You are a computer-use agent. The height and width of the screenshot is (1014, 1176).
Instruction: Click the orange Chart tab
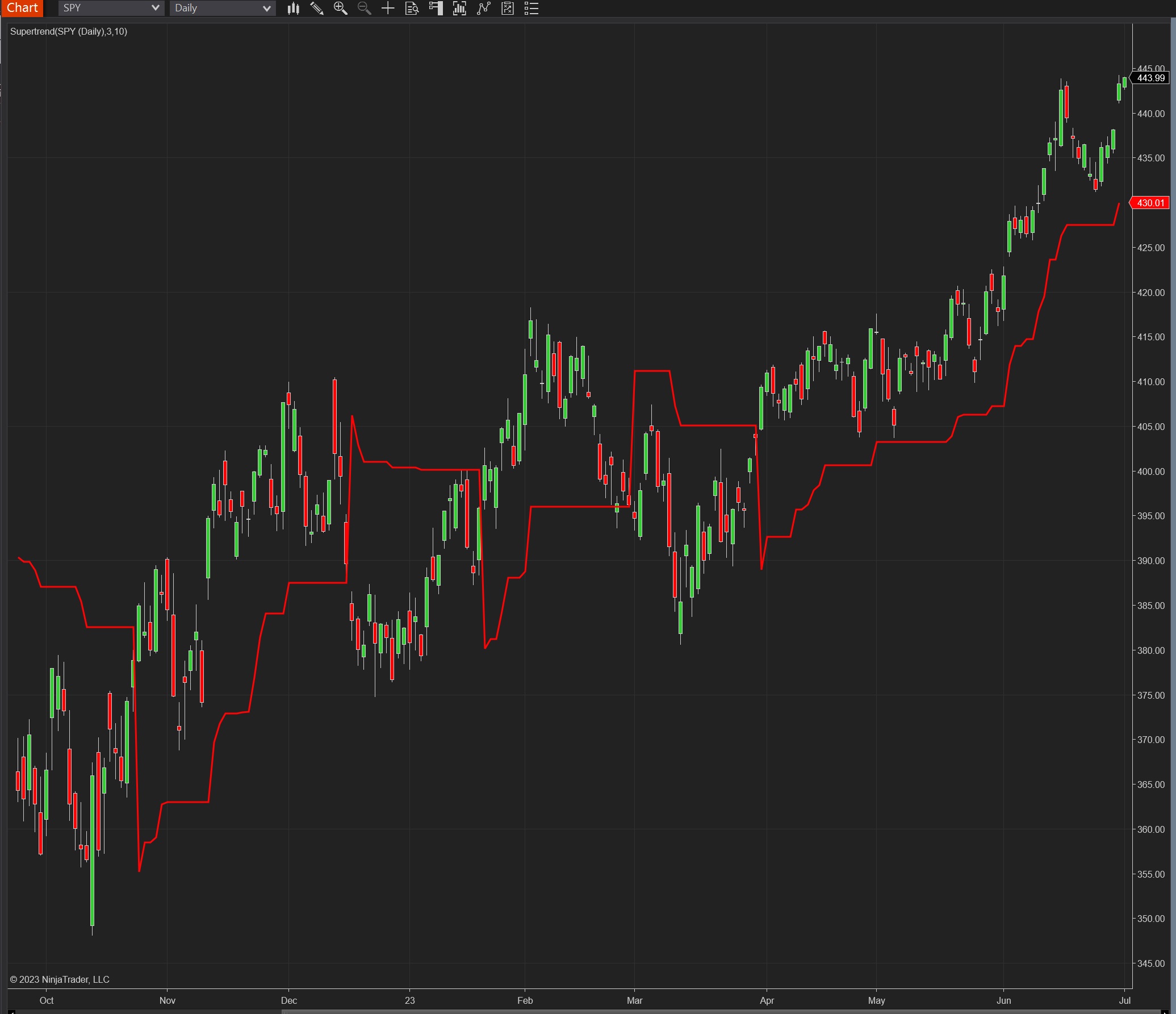[22, 8]
